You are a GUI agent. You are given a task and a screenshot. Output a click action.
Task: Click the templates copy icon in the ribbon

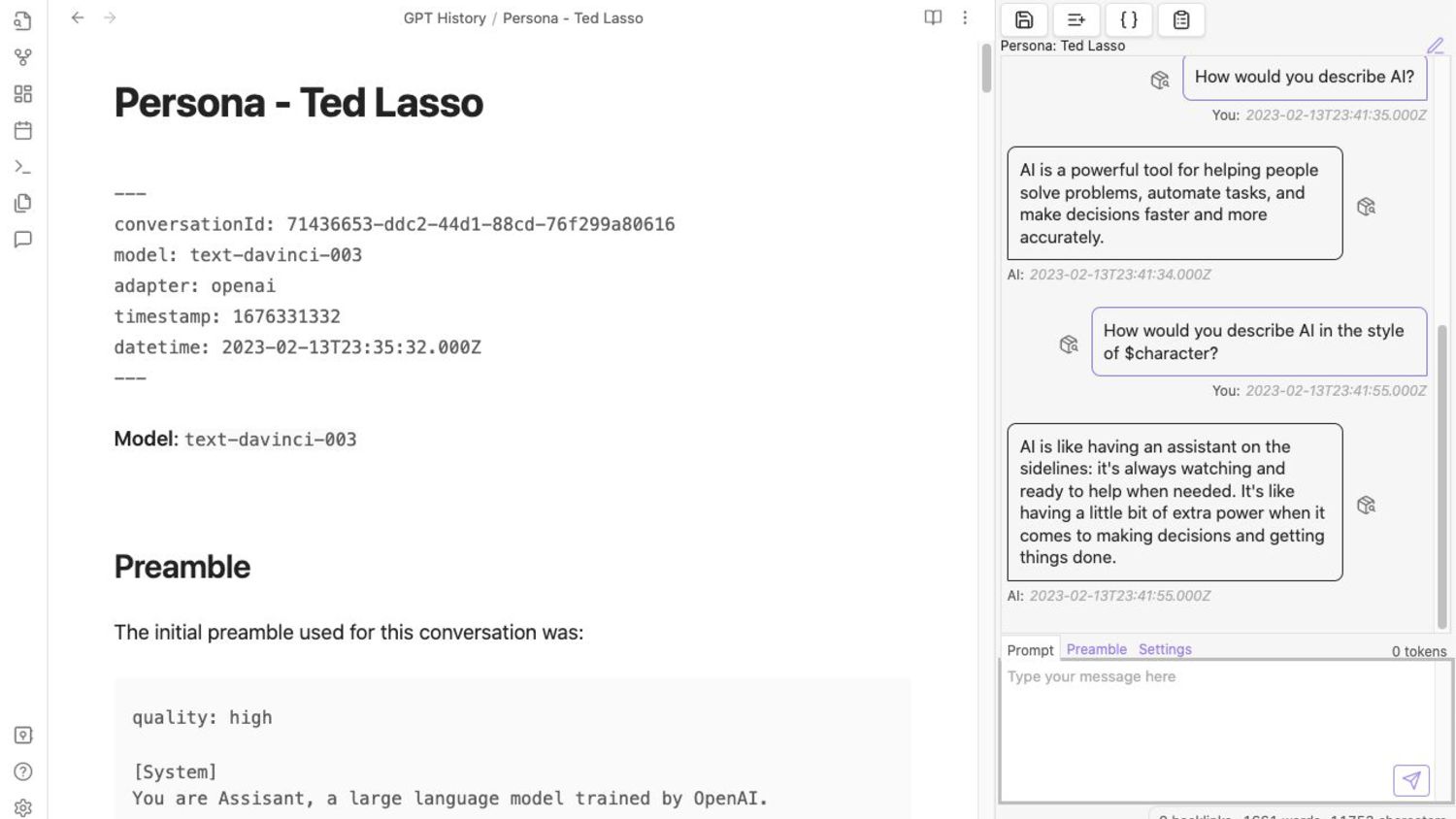coord(23,203)
